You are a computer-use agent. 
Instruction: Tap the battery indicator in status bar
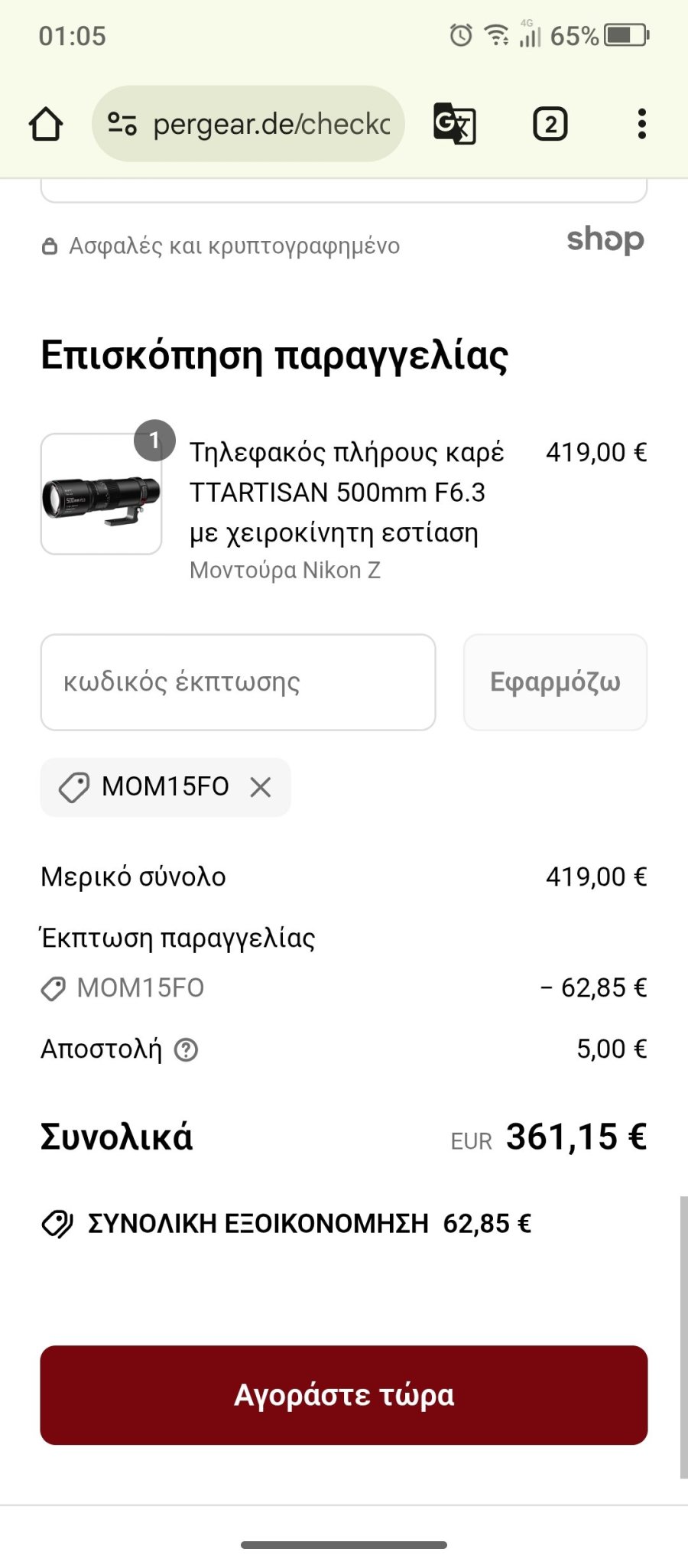626,35
